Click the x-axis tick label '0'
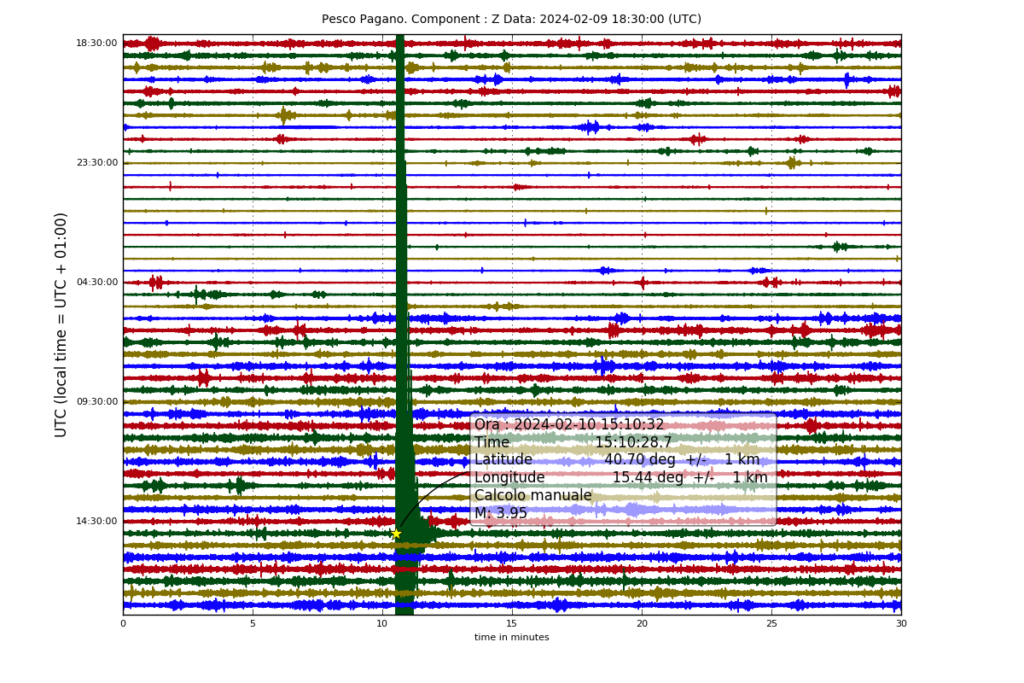The width and height of the screenshot is (1024, 683). pyautogui.click(x=123, y=624)
